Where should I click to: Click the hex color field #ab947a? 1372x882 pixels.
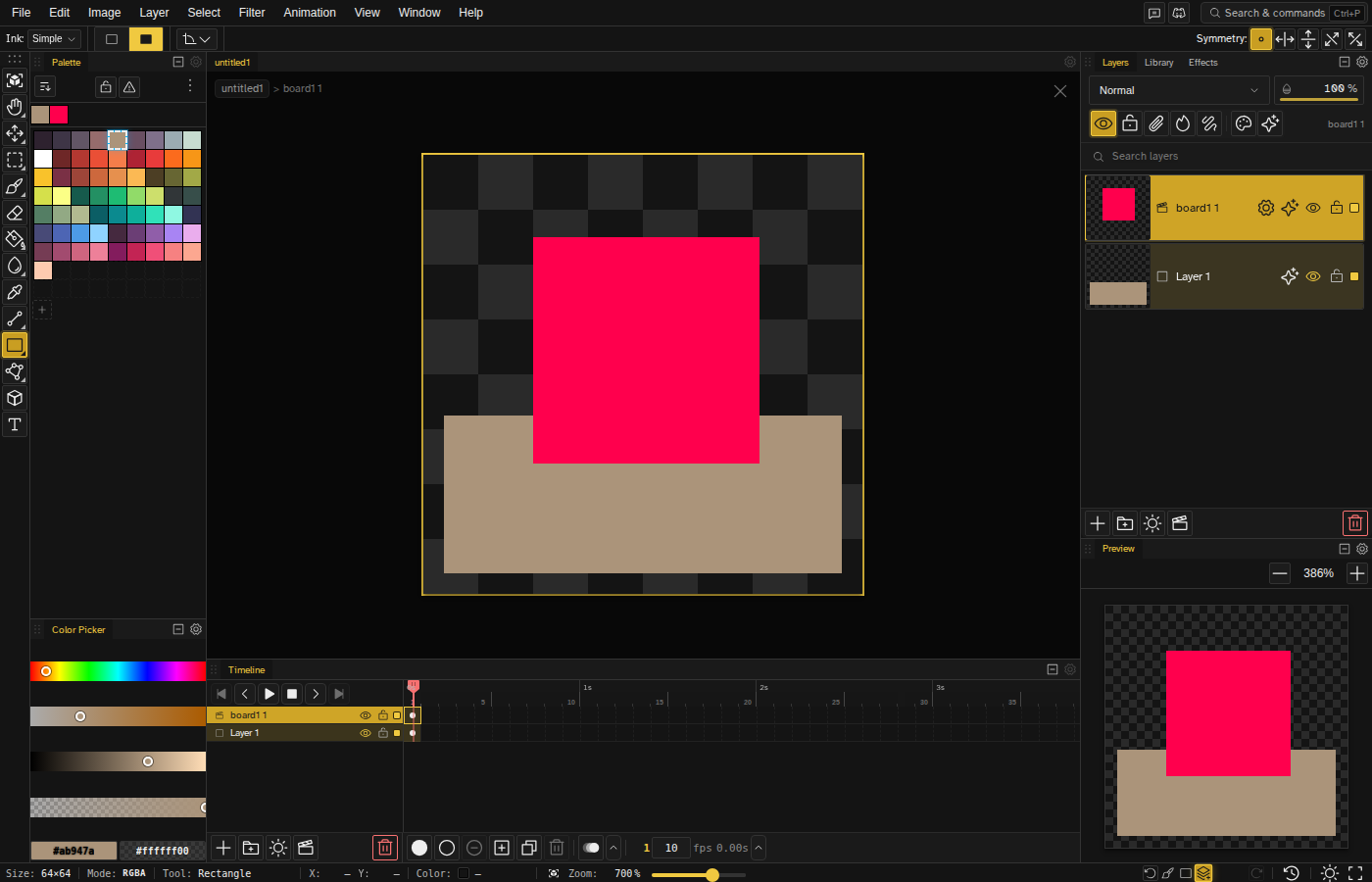tap(73, 851)
